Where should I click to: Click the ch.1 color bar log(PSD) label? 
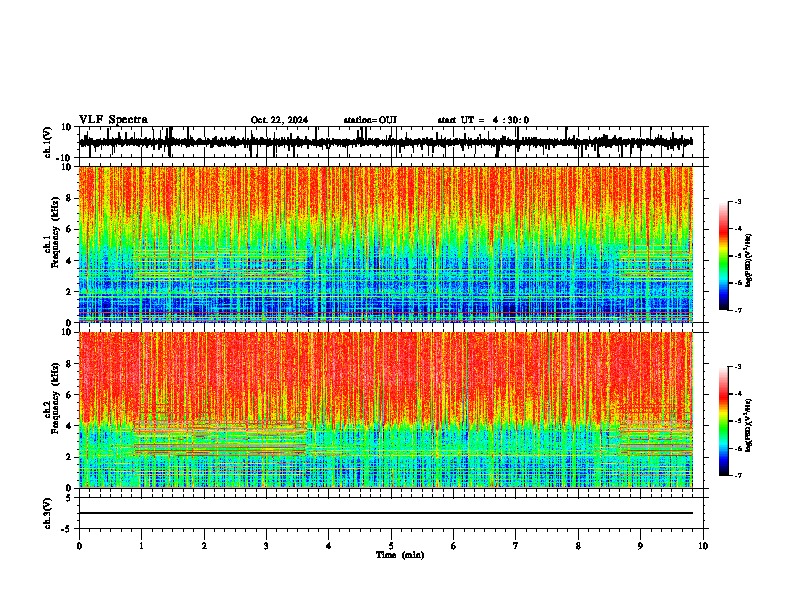point(749,260)
